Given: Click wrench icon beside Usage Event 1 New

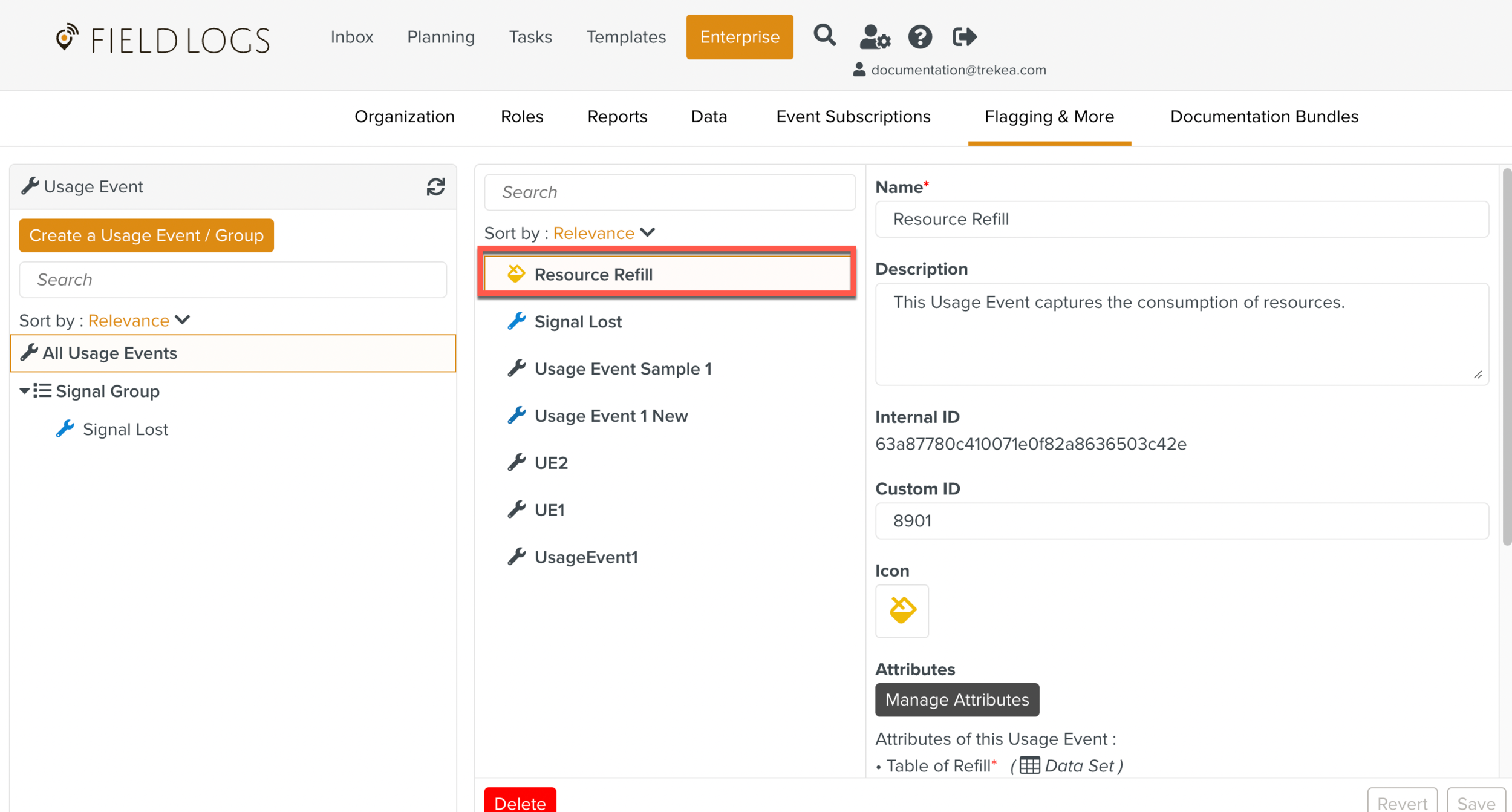Looking at the screenshot, I should [x=516, y=415].
